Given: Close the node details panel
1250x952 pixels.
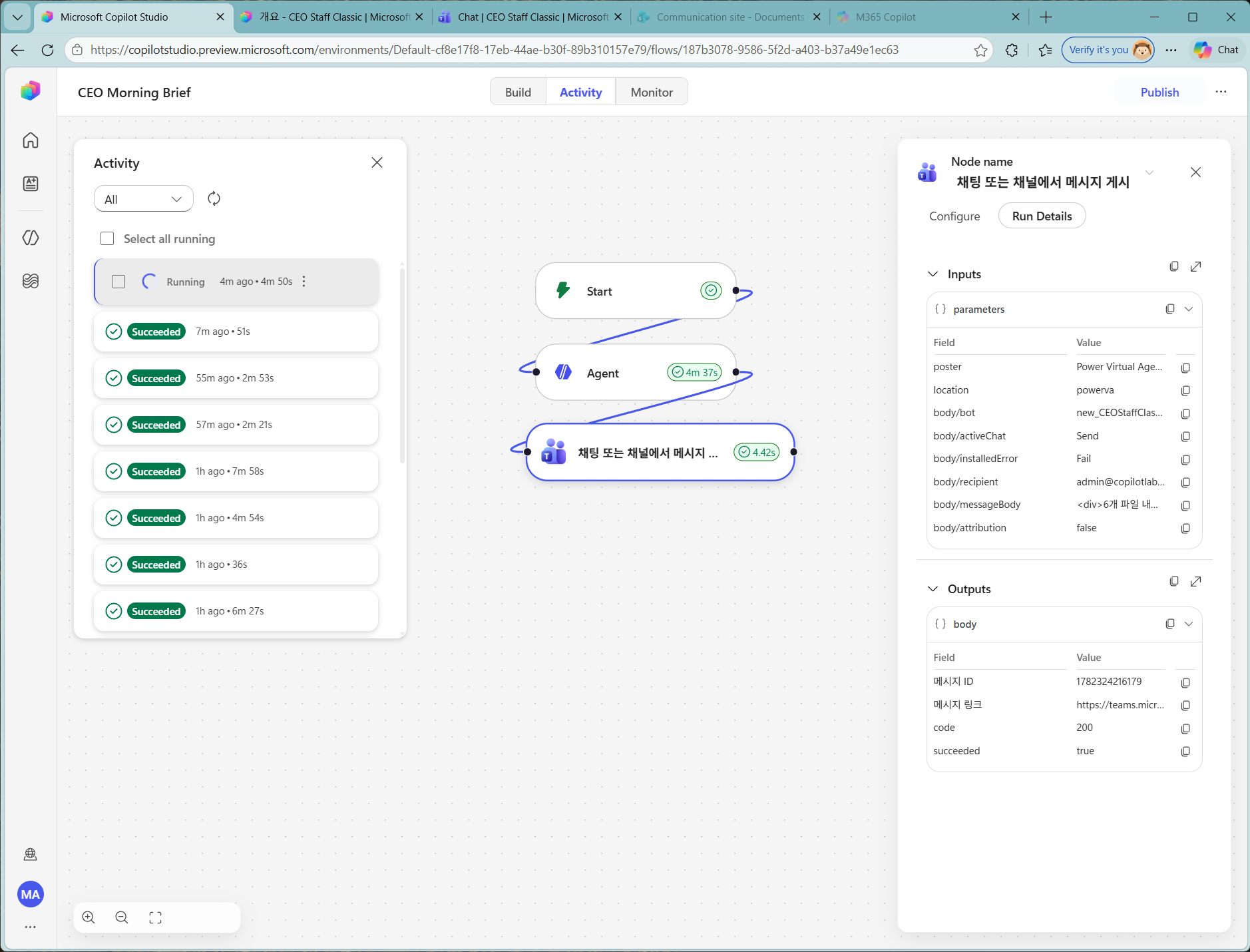Looking at the screenshot, I should click(1195, 172).
